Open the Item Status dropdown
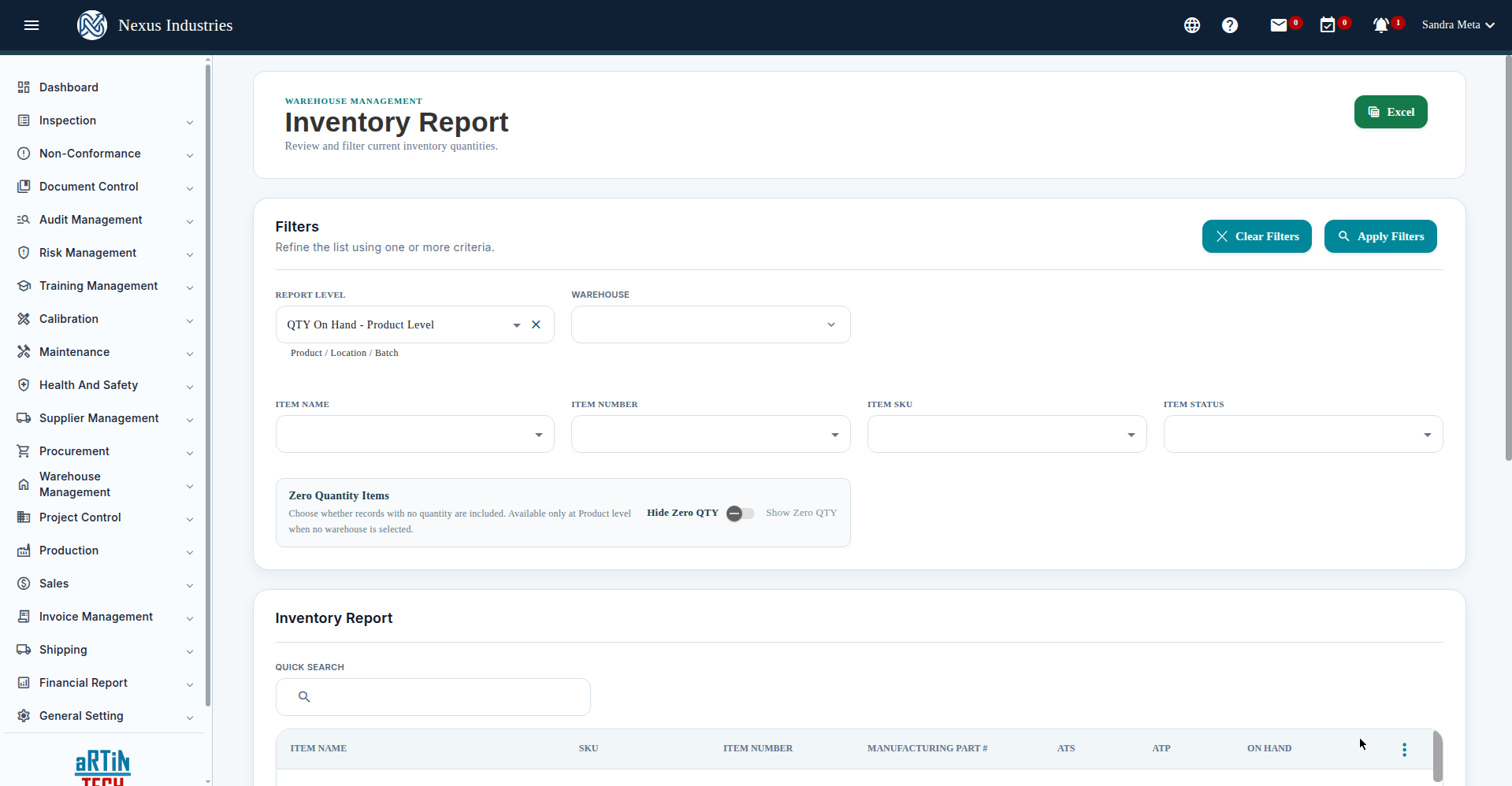Screen dimensions: 1512x786 (1303, 434)
